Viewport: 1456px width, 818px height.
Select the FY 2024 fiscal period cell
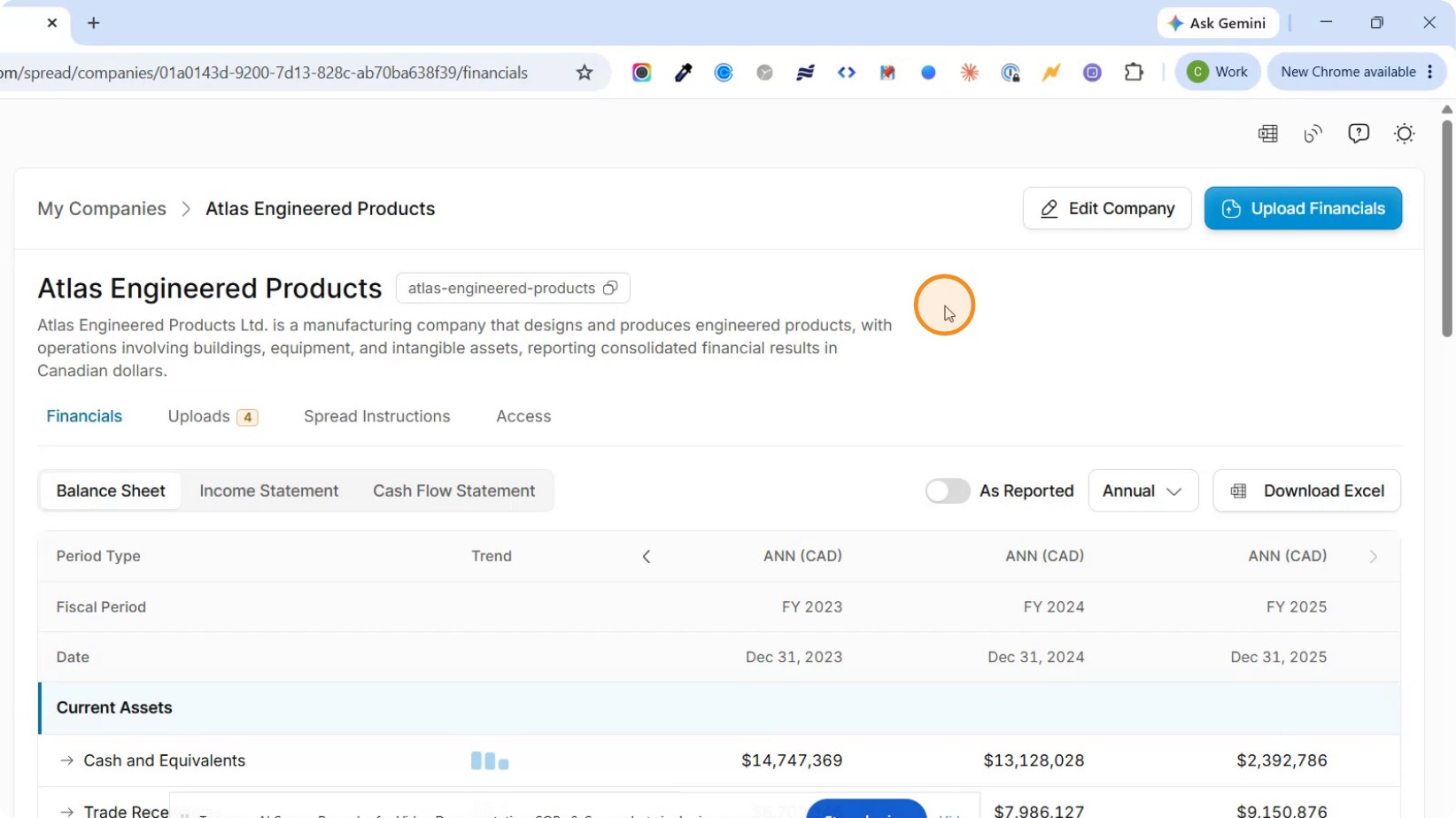coord(1054,607)
